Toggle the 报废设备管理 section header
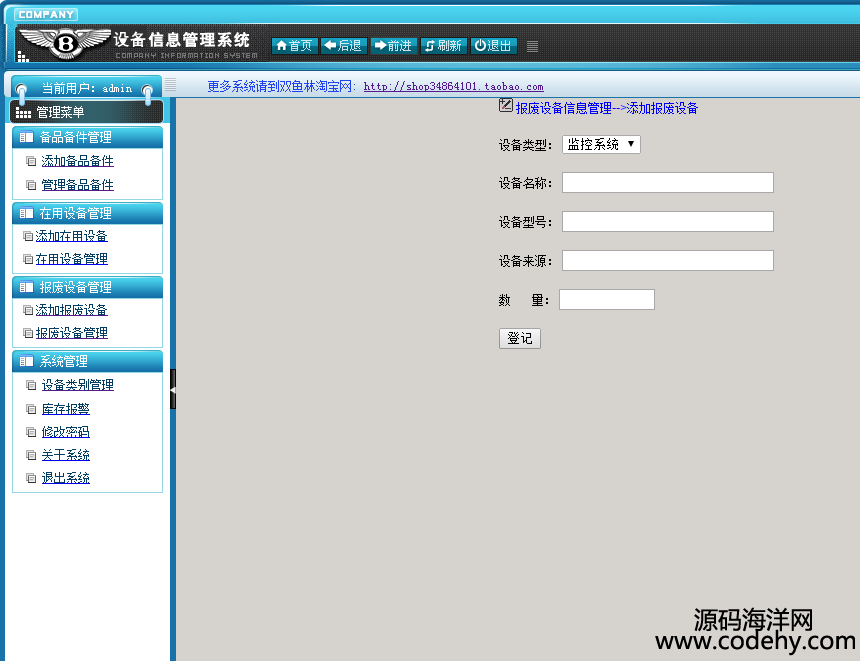Image resolution: width=860 pixels, height=661 pixels. 87,287
